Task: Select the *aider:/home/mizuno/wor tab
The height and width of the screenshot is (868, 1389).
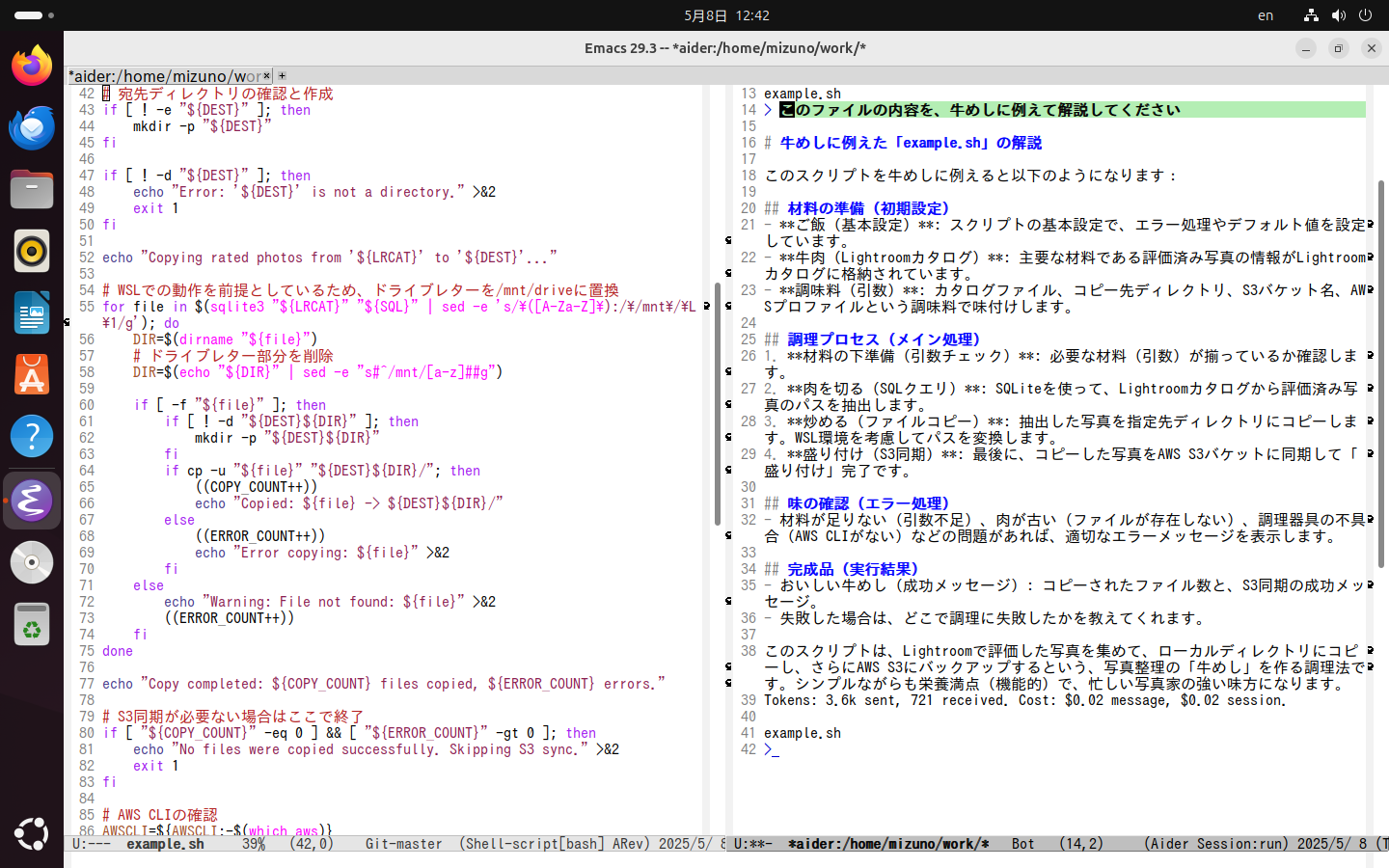Action: (x=164, y=75)
